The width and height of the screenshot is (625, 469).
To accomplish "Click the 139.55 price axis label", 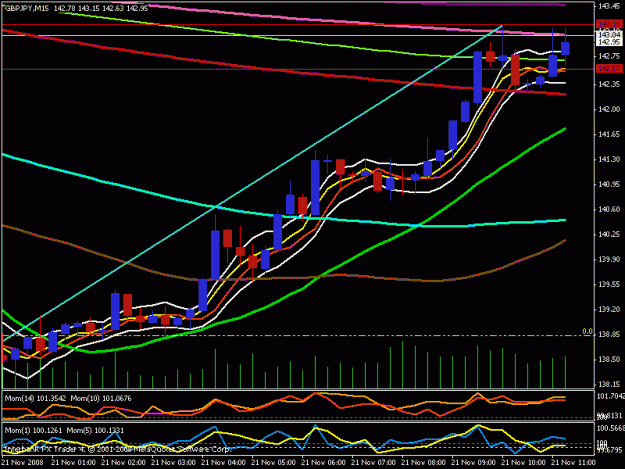I will click(x=609, y=284).
